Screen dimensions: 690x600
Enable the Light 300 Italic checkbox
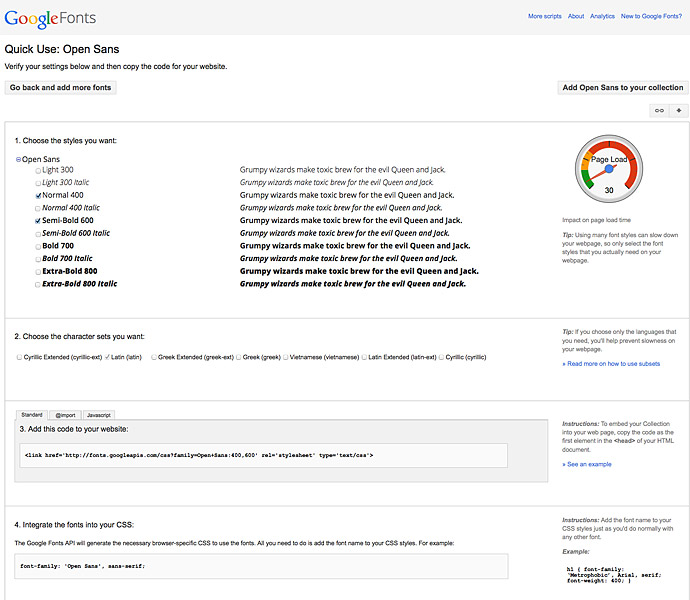(x=38, y=183)
